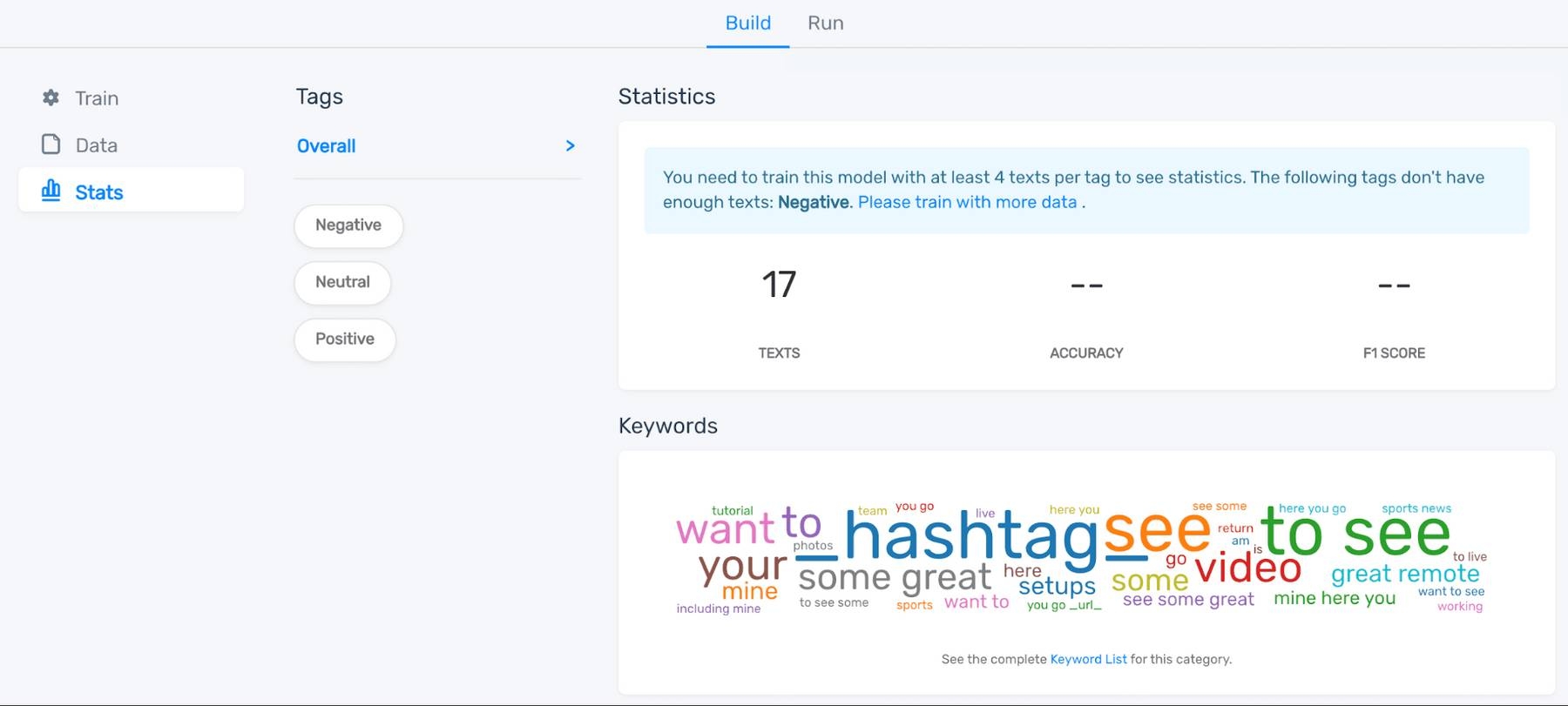
Task: Select the Negative tag
Action: (x=348, y=225)
